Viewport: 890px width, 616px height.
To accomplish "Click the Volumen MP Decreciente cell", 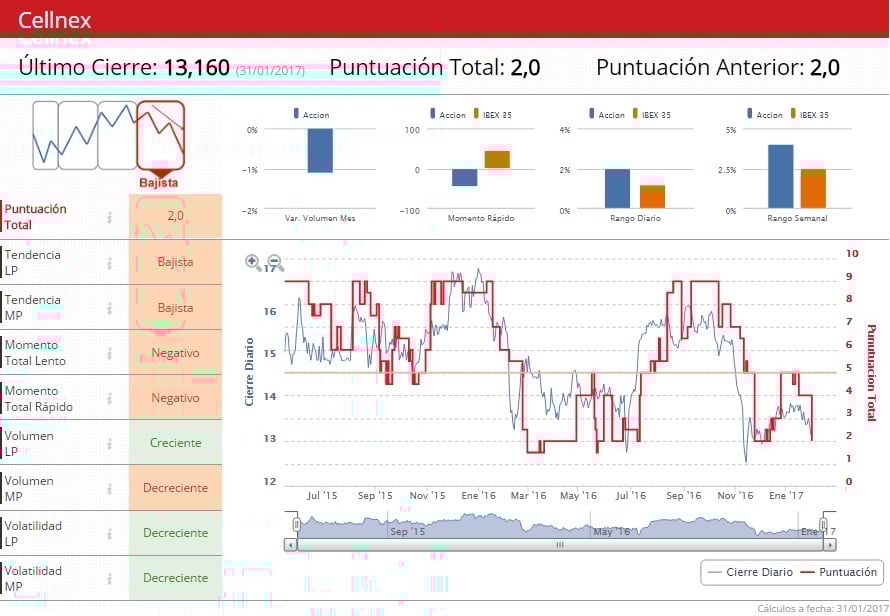I will (175, 488).
